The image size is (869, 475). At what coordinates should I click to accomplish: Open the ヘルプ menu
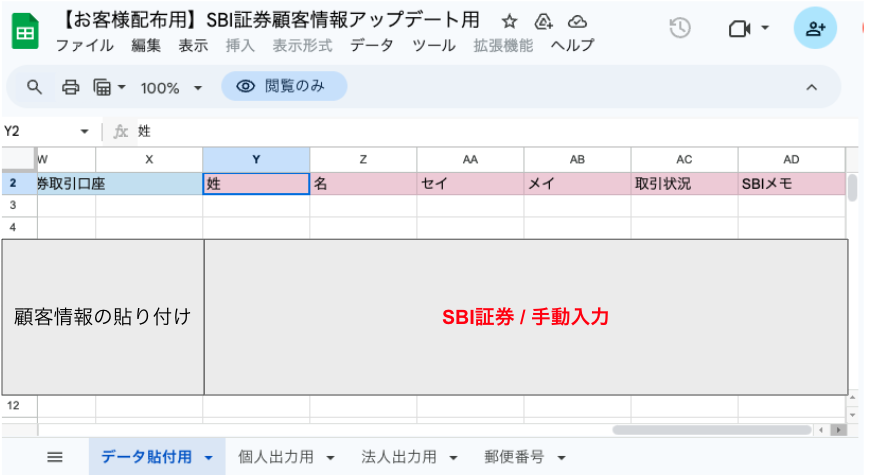tap(572, 45)
